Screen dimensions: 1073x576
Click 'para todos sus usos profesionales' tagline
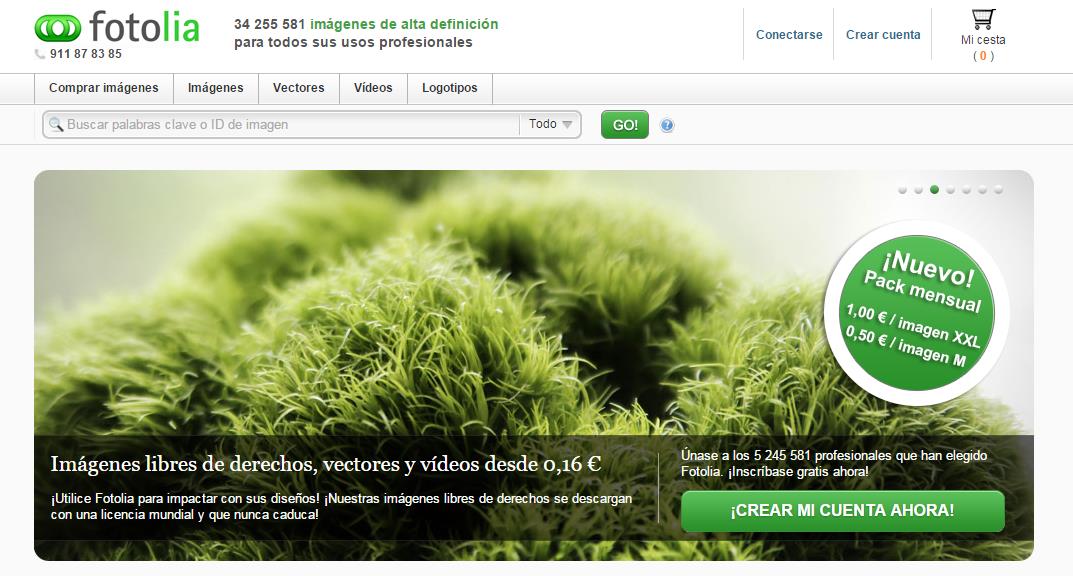coord(353,42)
